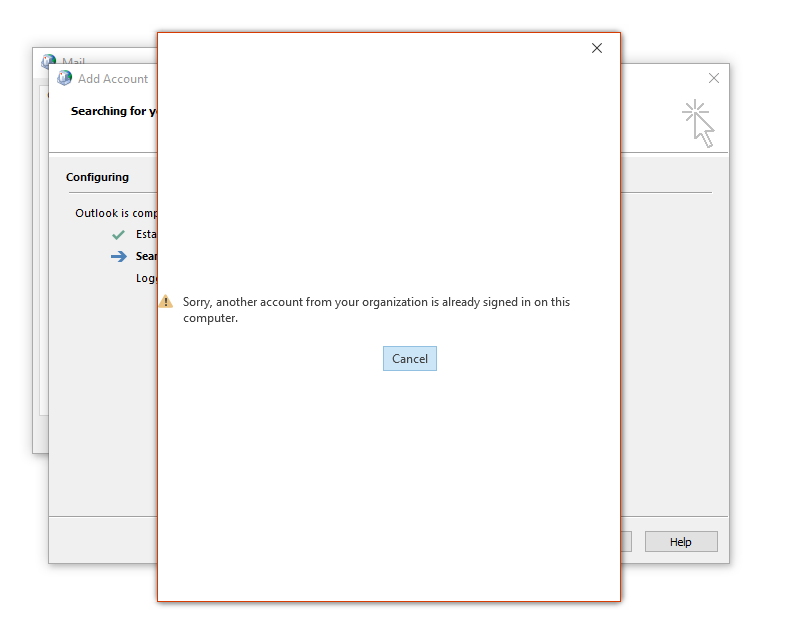Click the 'Outlook is comp' status line
The height and width of the screenshot is (617, 794).
click(x=116, y=213)
